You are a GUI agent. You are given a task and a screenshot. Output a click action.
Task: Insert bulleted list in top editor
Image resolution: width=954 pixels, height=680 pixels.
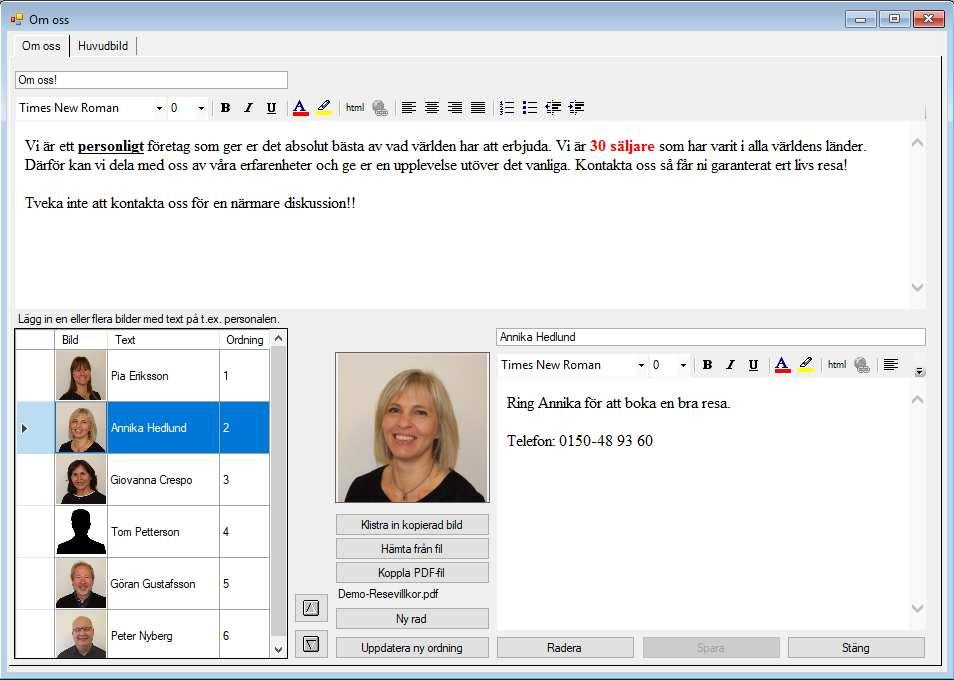pyautogui.click(x=530, y=108)
